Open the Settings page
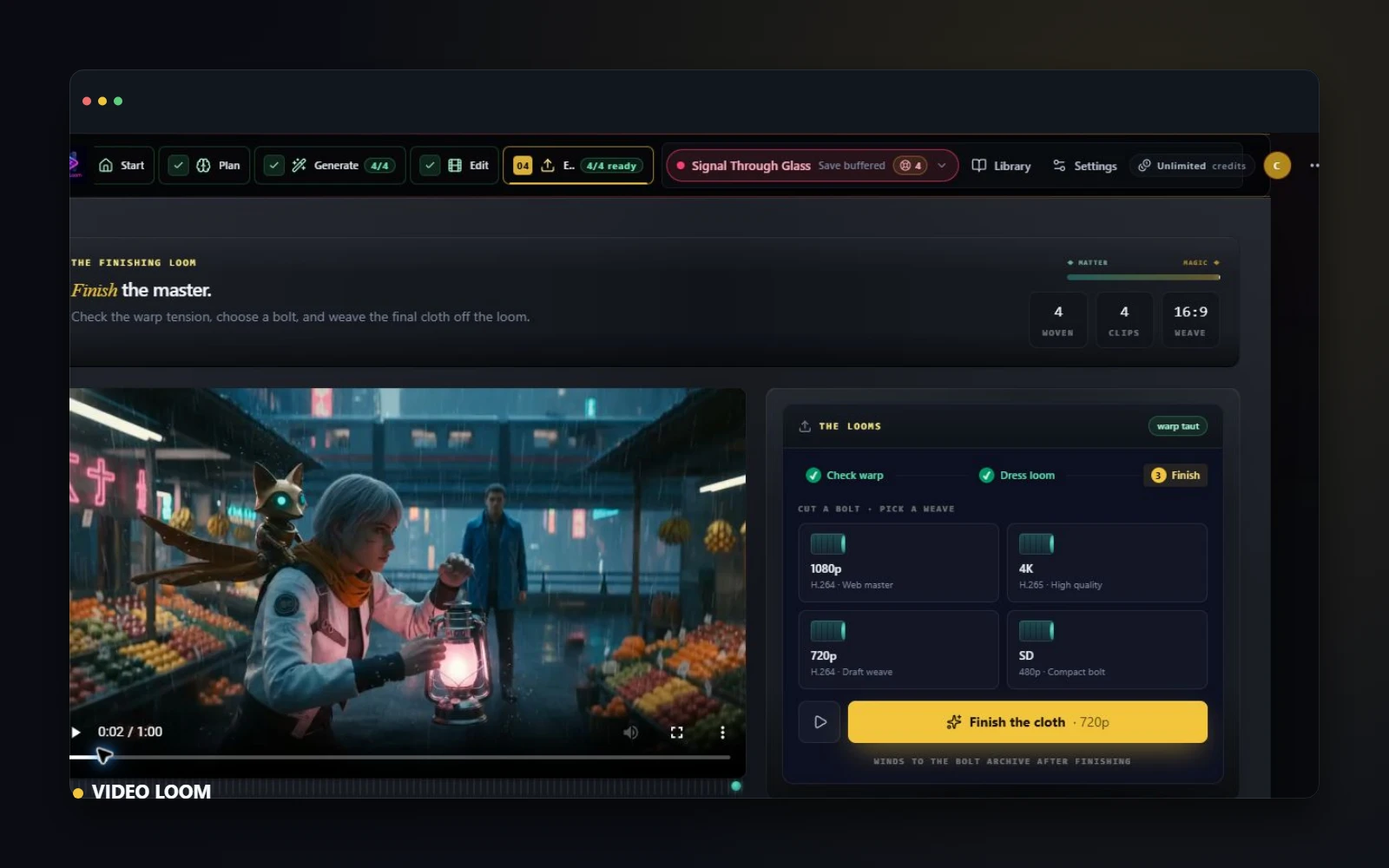 1084,166
